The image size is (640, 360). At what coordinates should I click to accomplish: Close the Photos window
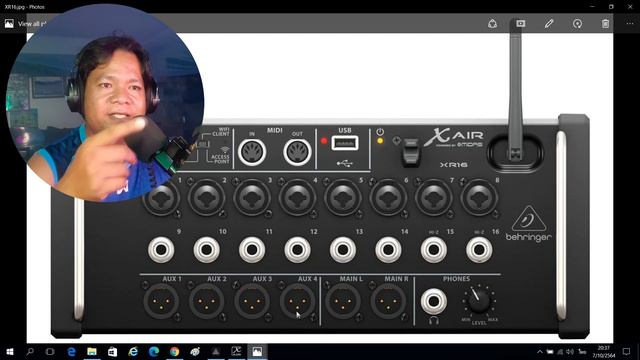pyautogui.click(x=630, y=7)
